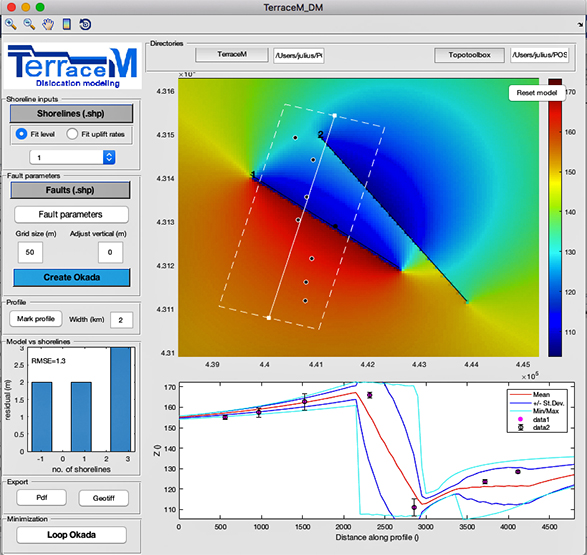Select the Zoom In magnifier tool
This screenshot has height=555, width=587.
pyautogui.click(x=11, y=24)
